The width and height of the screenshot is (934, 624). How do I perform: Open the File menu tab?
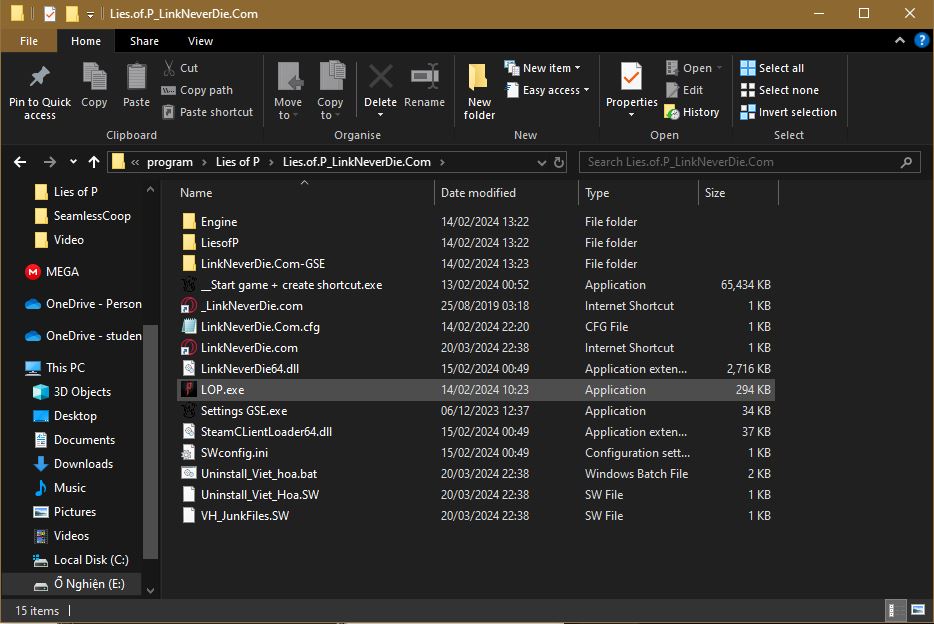click(29, 41)
